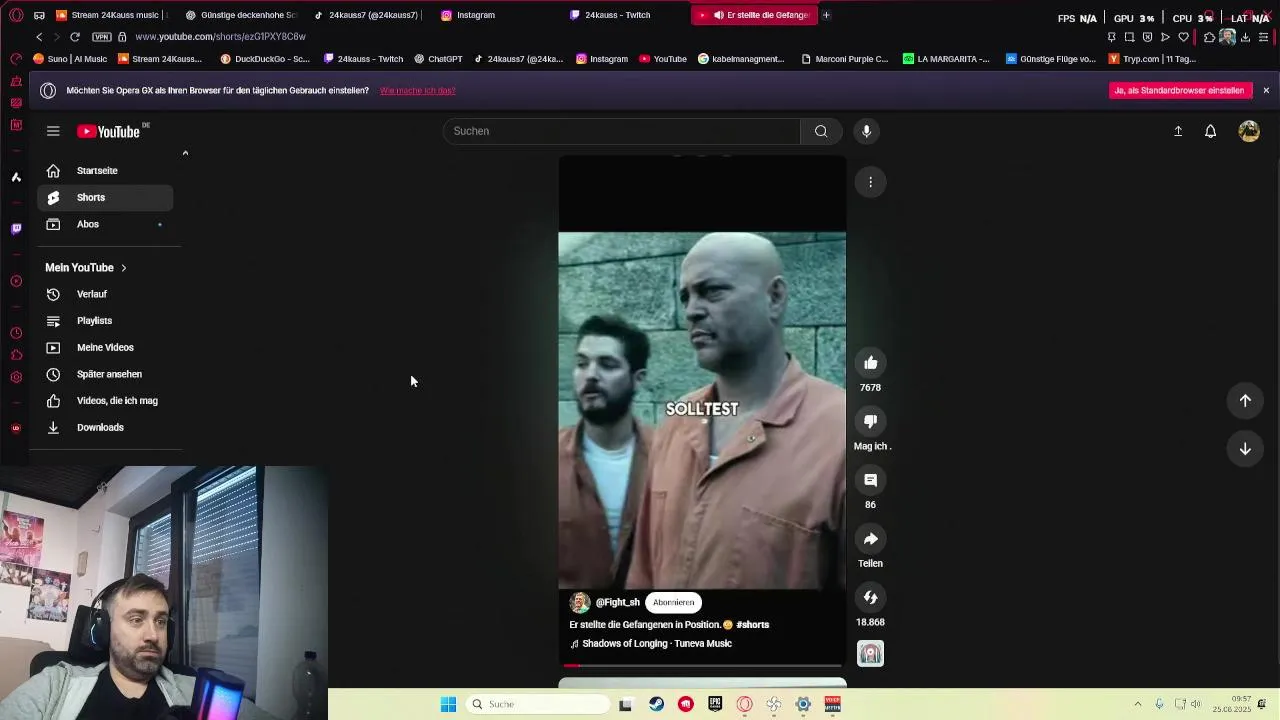Open the LA MARGARITA bookmark
This screenshot has height=720, width=1280.
[x=946, y=59]
